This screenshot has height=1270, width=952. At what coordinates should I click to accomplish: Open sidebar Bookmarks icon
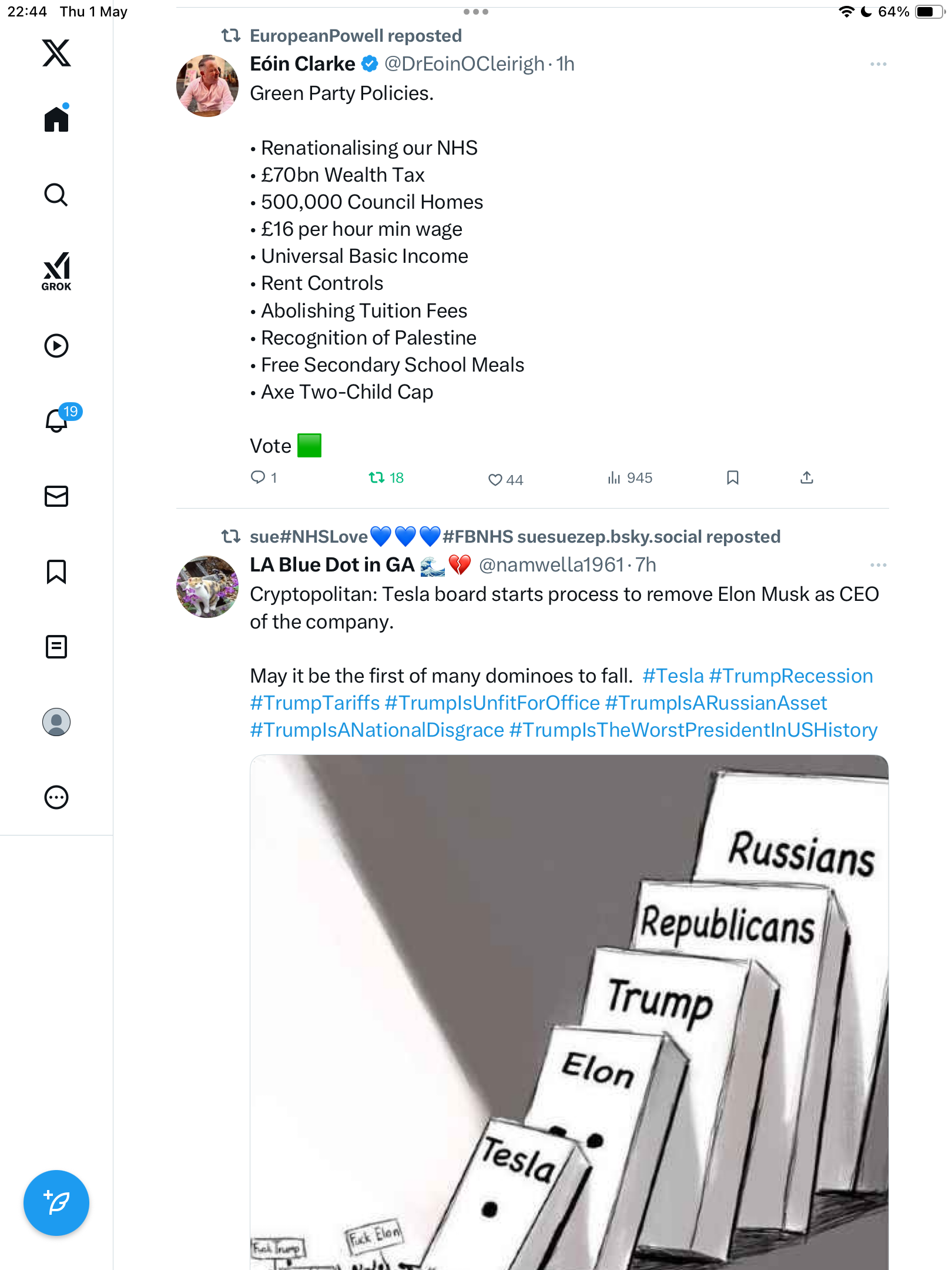pos(56,571)
